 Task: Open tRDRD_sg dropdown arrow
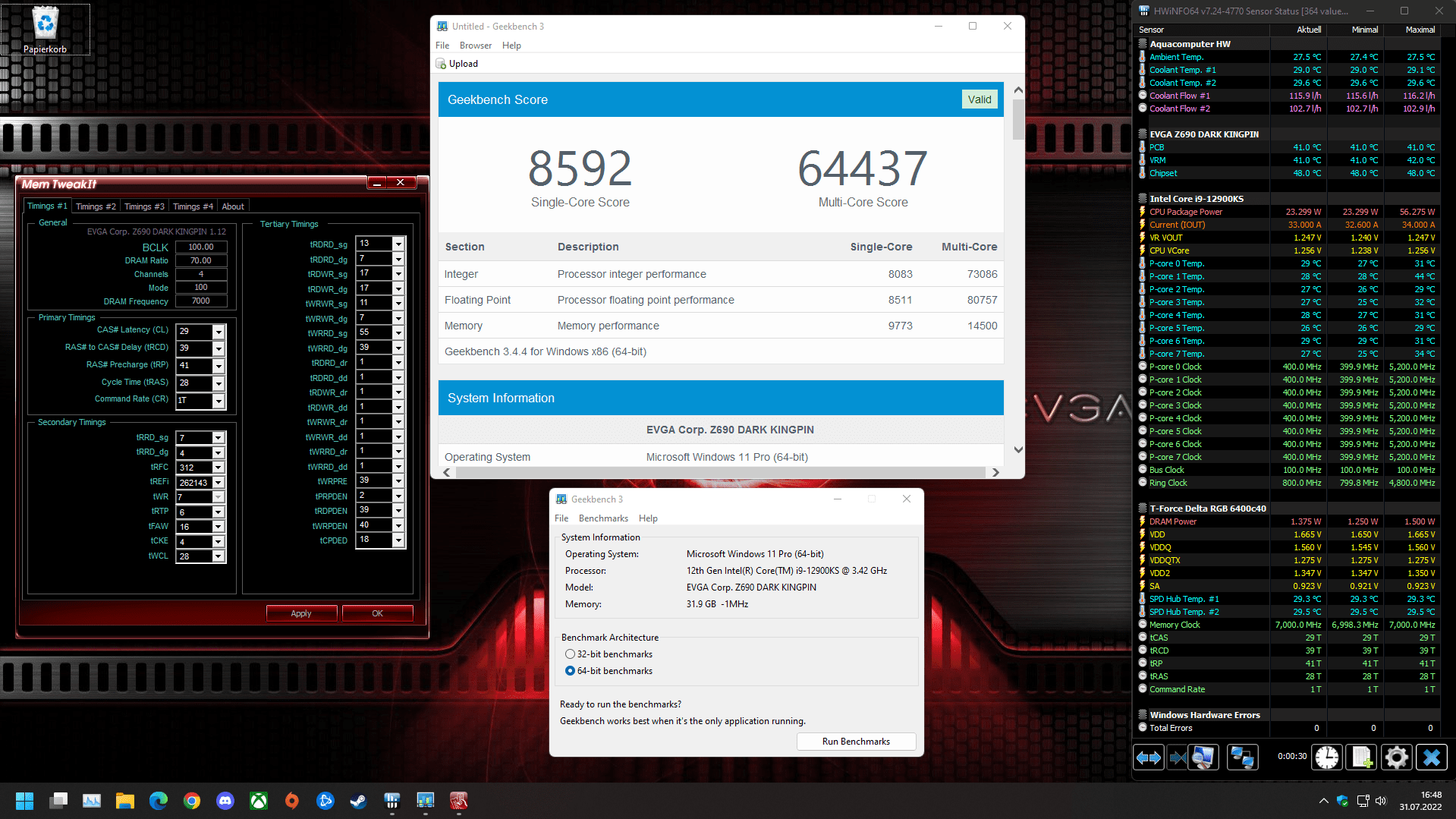pos(398,244)
